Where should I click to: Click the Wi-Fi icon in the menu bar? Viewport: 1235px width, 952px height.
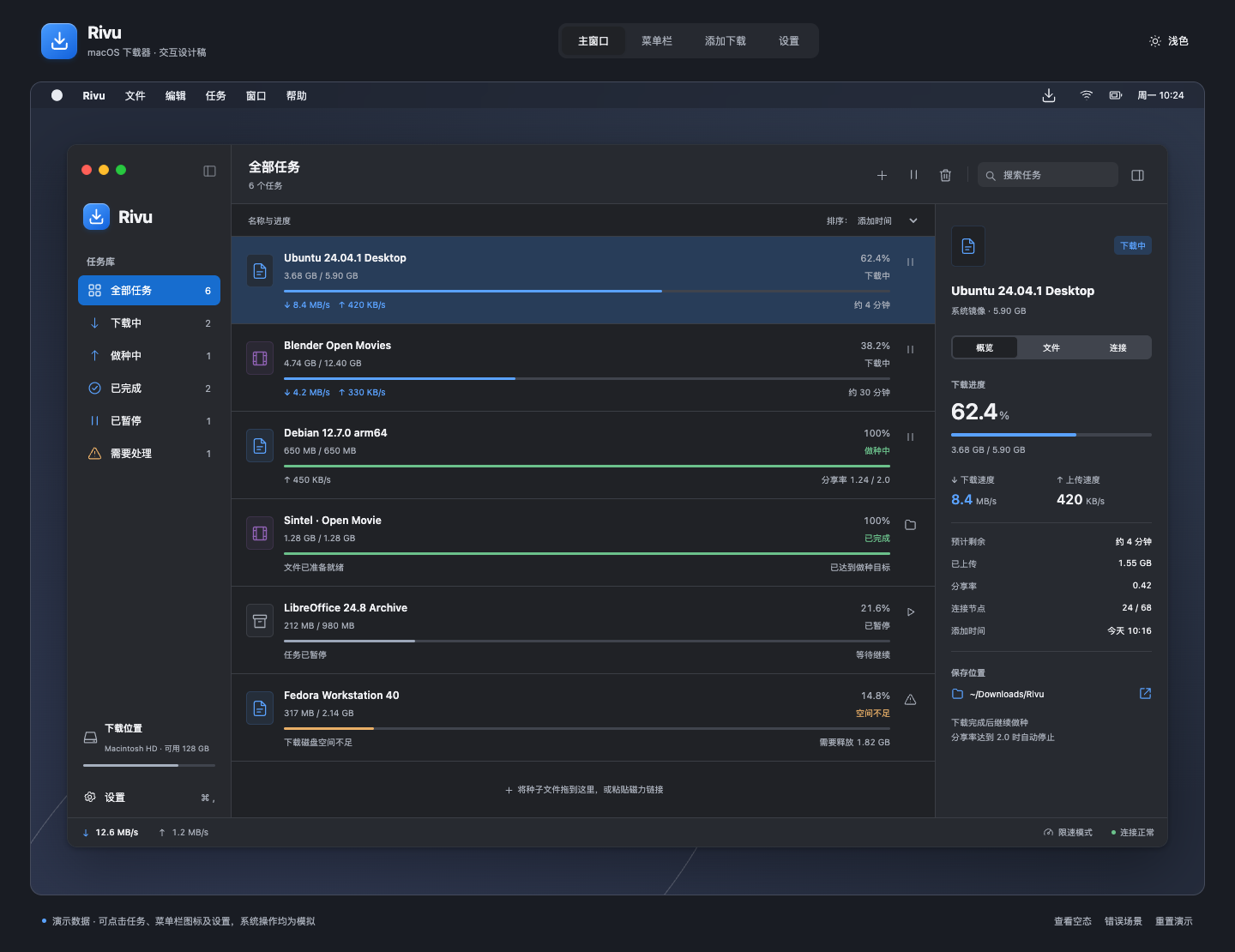coord(1087,95)
